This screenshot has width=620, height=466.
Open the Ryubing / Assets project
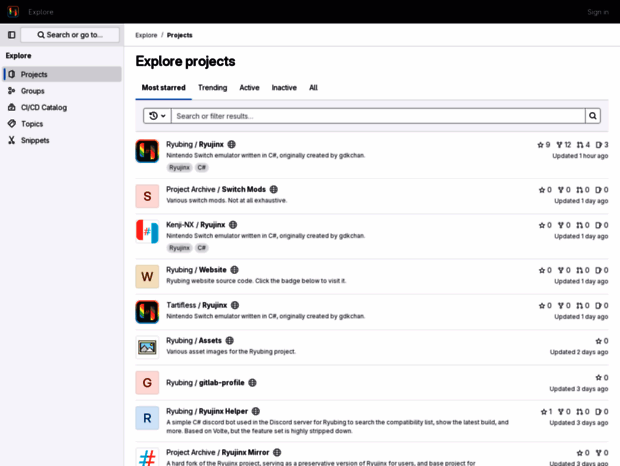194,340
